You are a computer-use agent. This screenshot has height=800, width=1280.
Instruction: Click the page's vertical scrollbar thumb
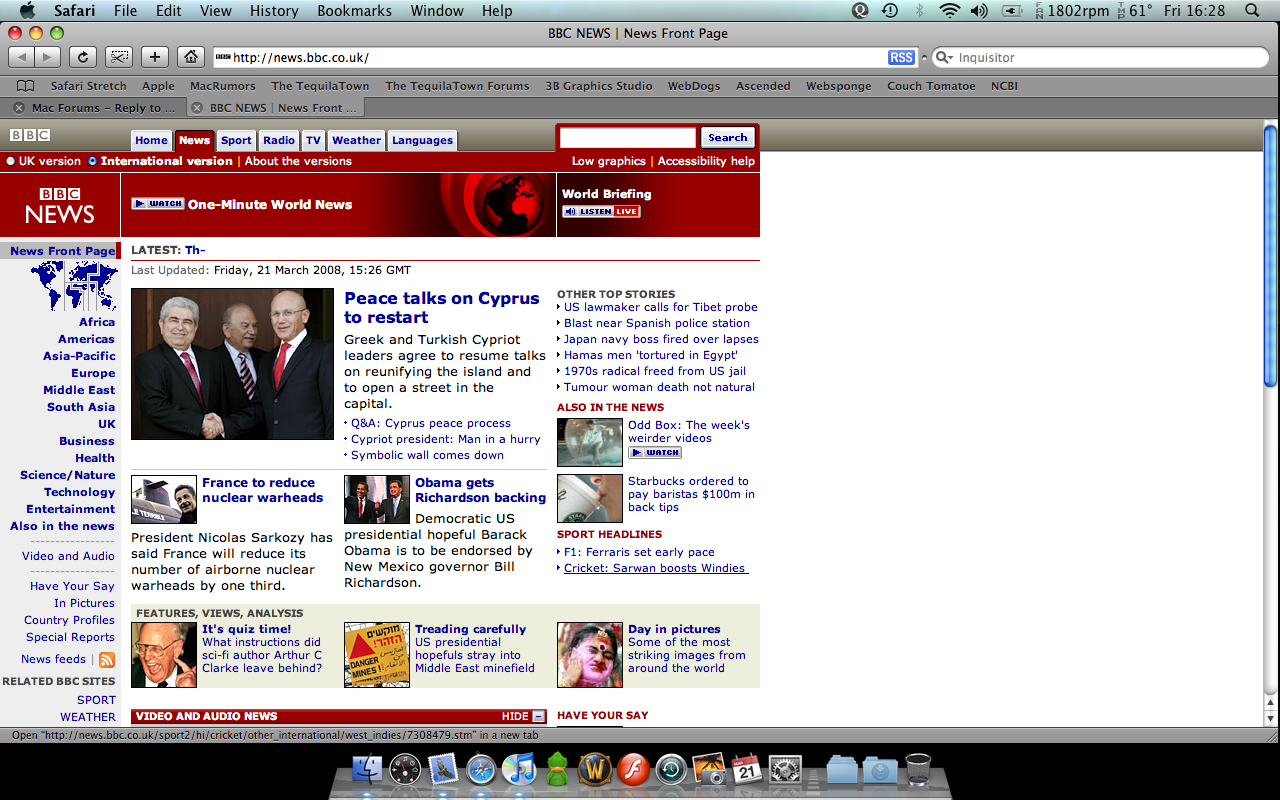click(1271, 257)
